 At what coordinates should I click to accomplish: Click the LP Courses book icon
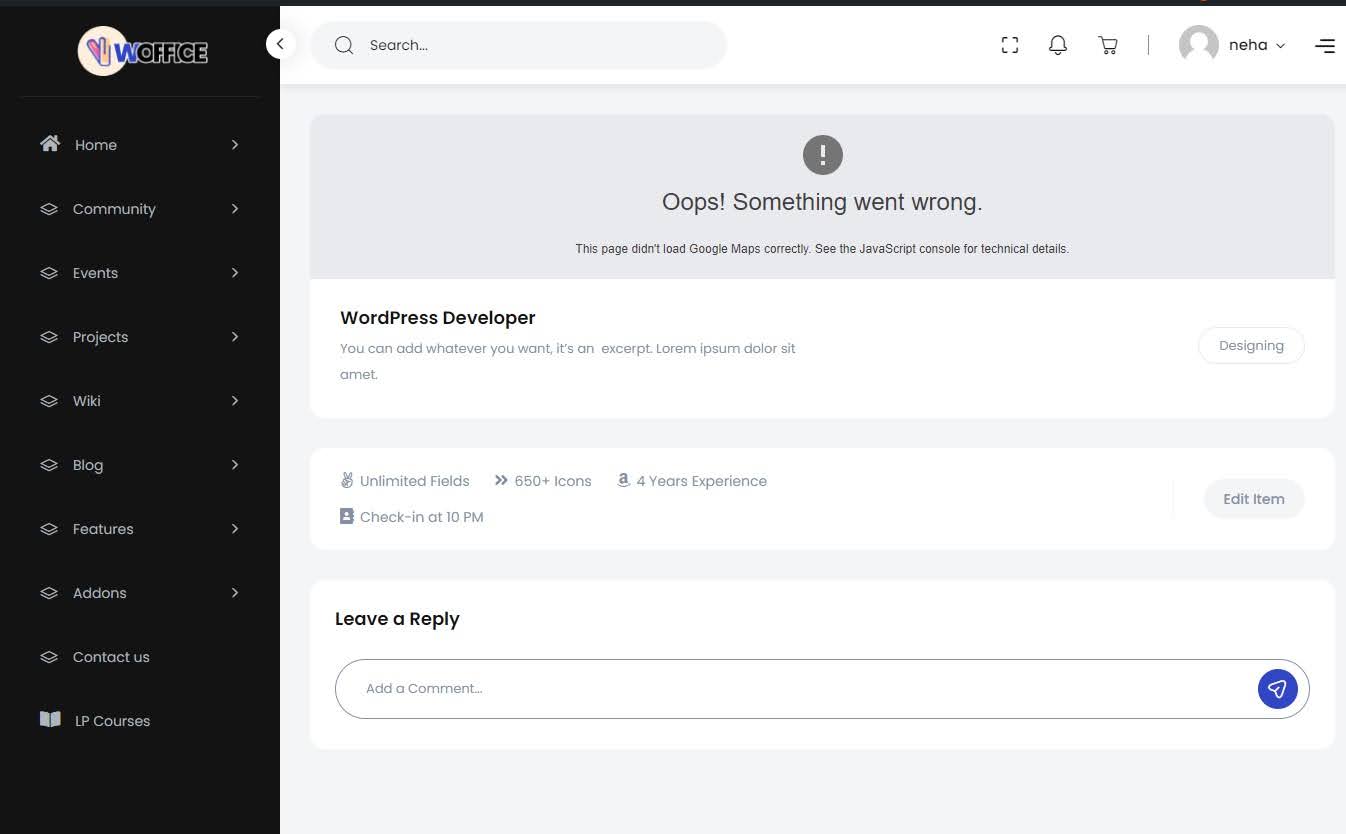click(x=50, y=720)
